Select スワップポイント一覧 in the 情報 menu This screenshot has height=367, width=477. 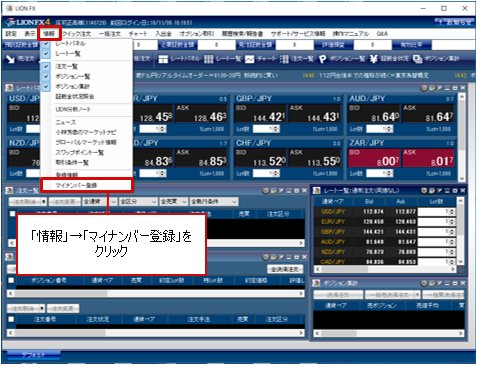[86, 152]
